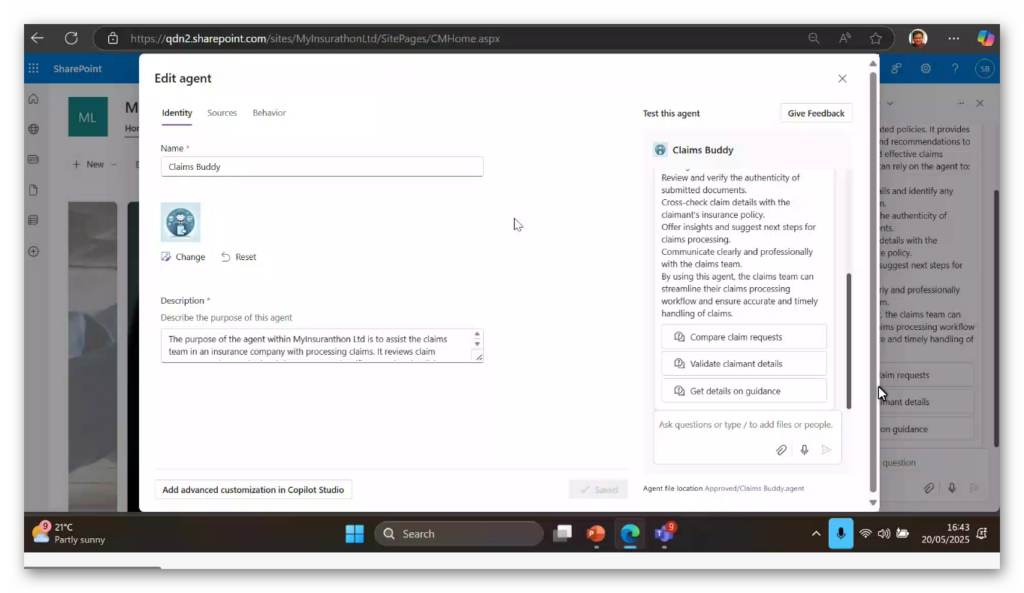Click the agent avatar image
This screenshot has height=593, width=1024.
pos(180,222)
